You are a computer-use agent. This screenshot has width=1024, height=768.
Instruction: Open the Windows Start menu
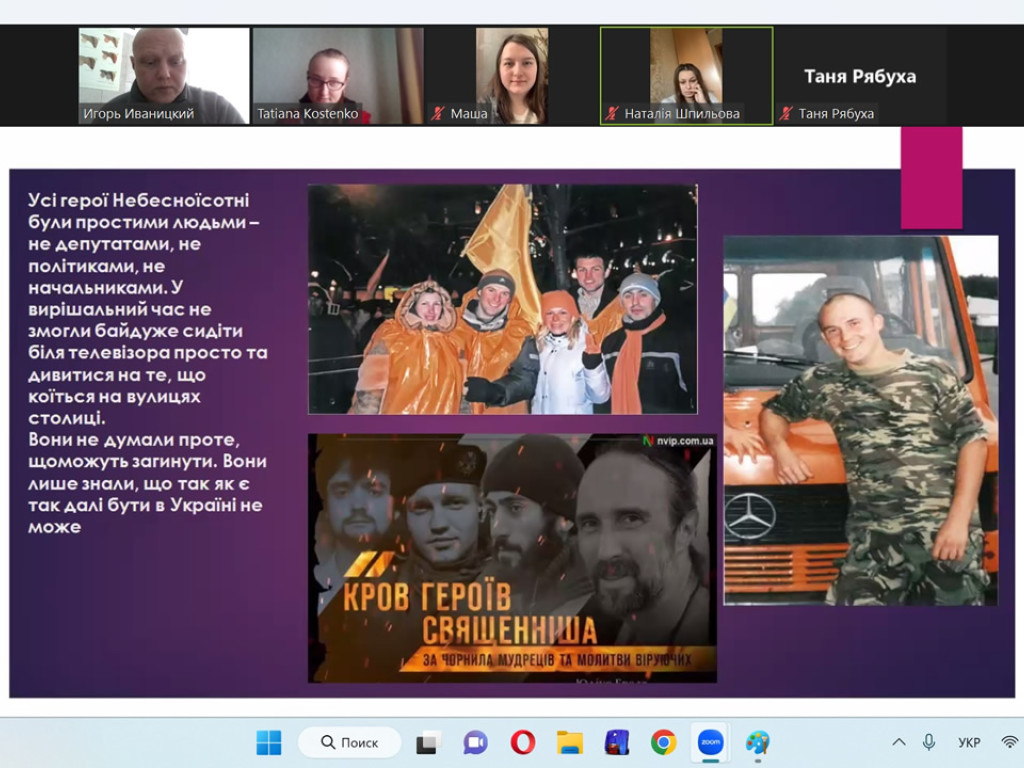pyautogui.click(x=268, y=743)
